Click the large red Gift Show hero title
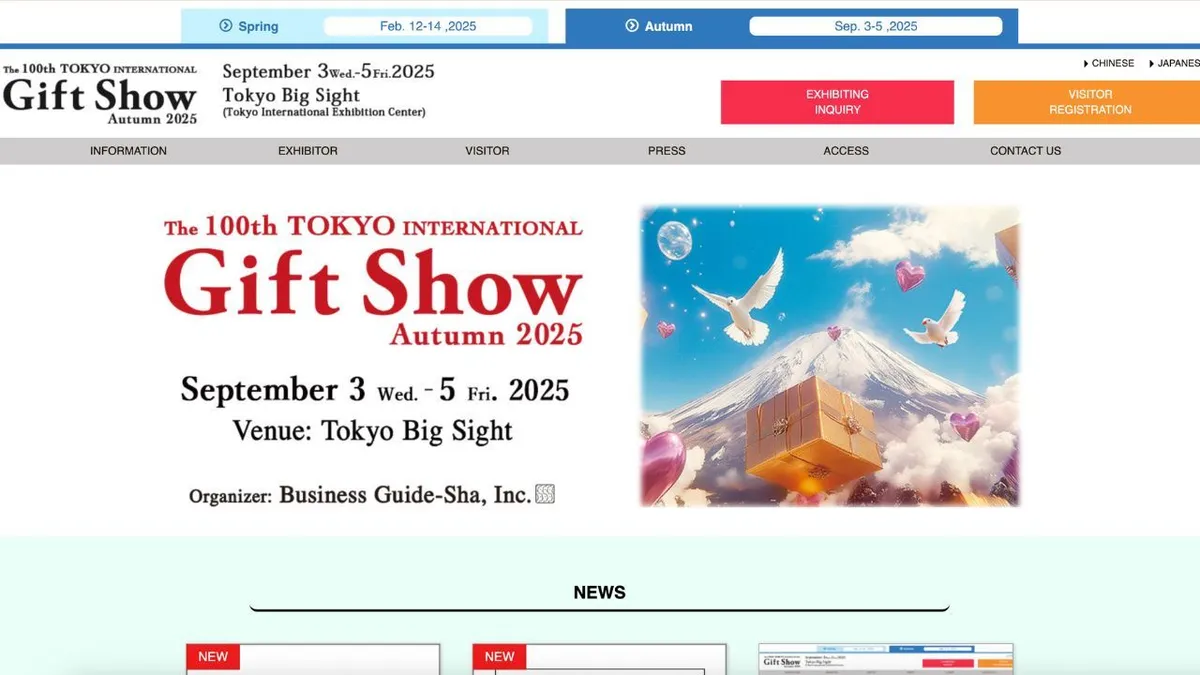Screen dimensions: 1200x675 point(372,283)
